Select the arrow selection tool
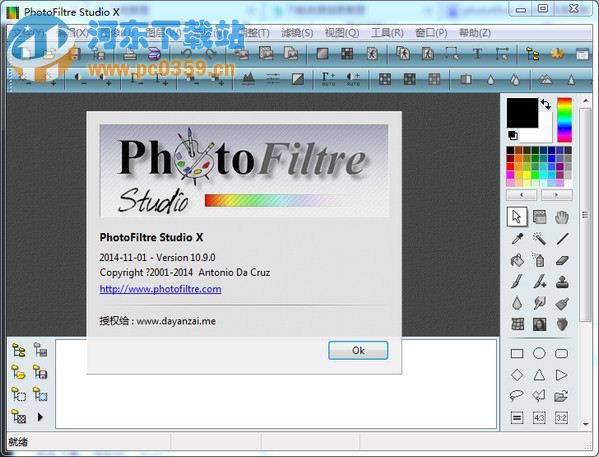Viewport: 599px width, 457px height. click(517, 217)
